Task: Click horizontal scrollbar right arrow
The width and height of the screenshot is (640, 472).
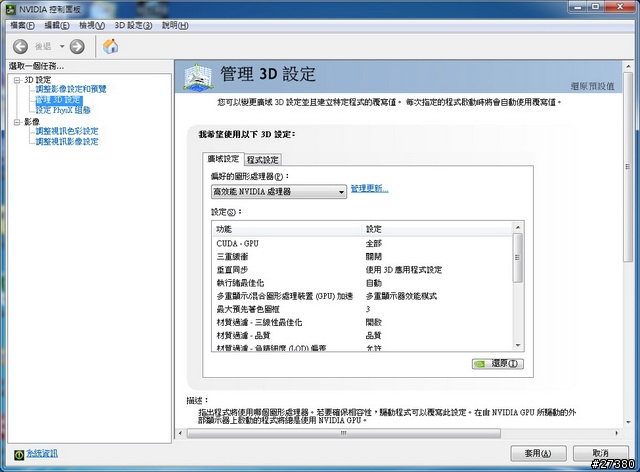Action: tap(616, 433)
